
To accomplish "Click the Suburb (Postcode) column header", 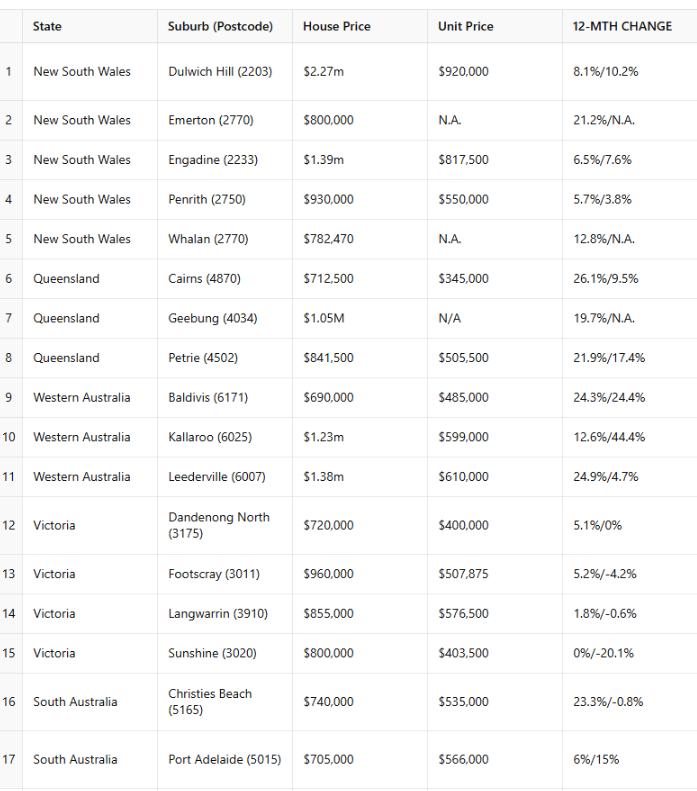I will tap(220, 26).
